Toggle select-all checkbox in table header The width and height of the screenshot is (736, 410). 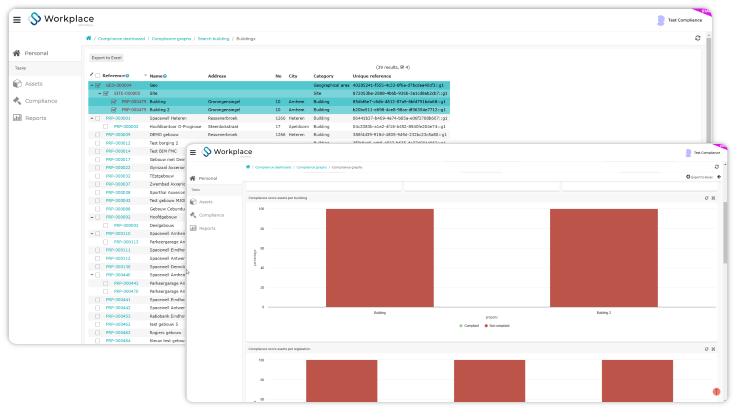[98, 76]
